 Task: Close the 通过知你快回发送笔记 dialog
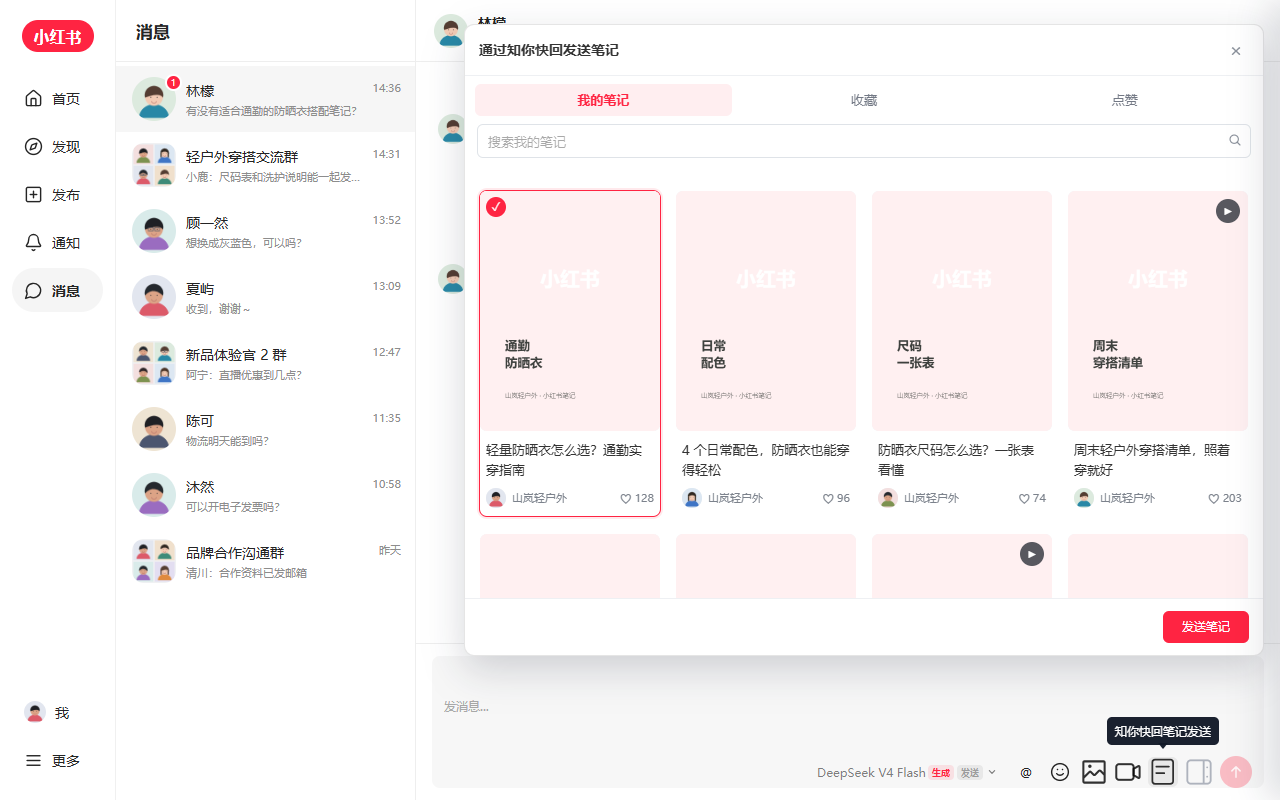click(x=1236, y=51)
